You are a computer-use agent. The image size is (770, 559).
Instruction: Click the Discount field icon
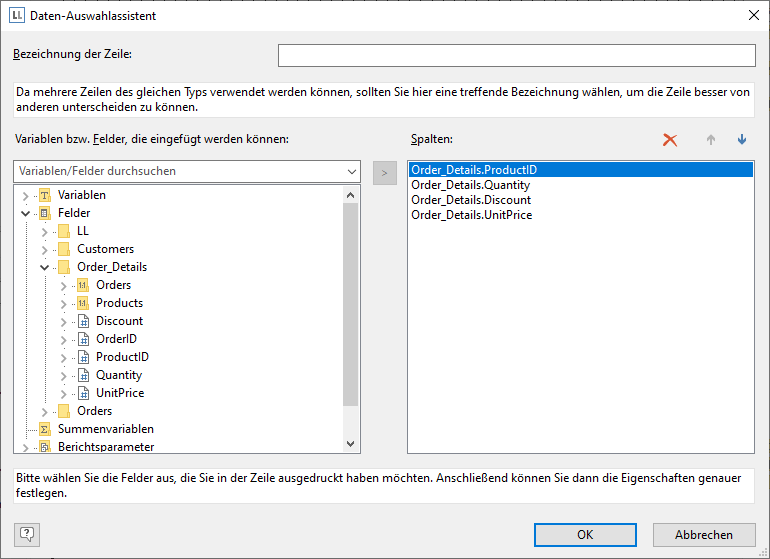[83, 321]
